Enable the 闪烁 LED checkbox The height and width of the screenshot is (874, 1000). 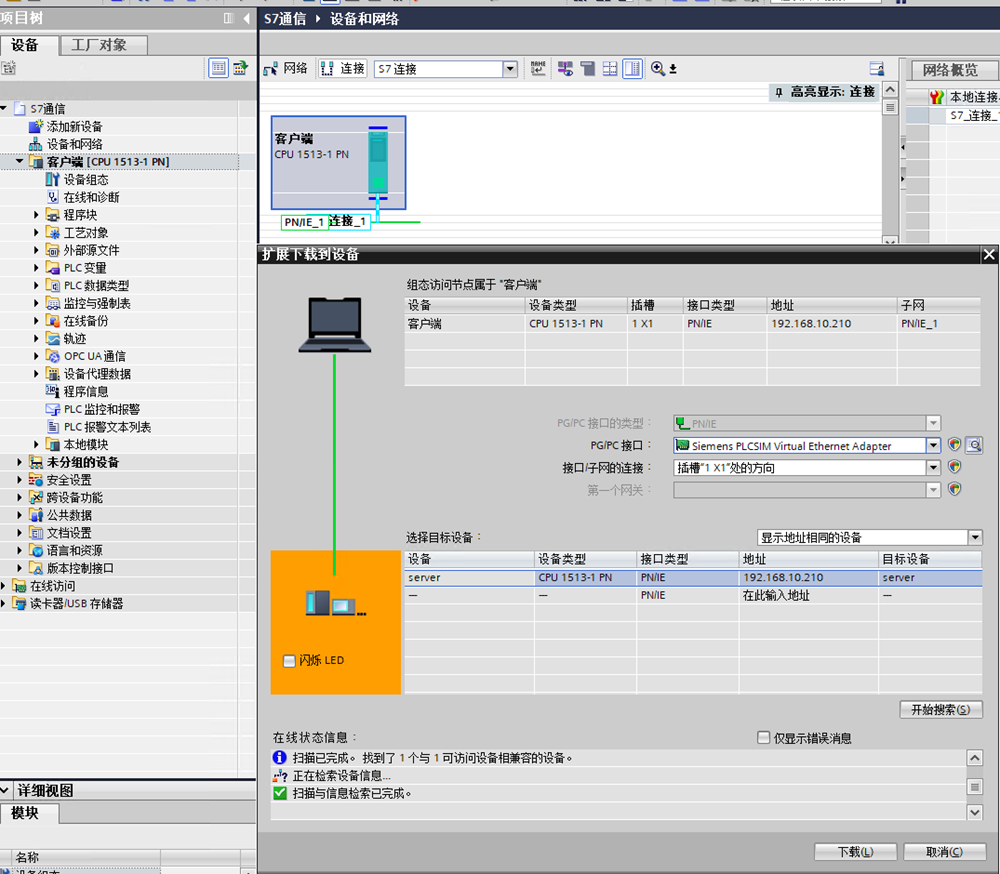click(290, 661)
